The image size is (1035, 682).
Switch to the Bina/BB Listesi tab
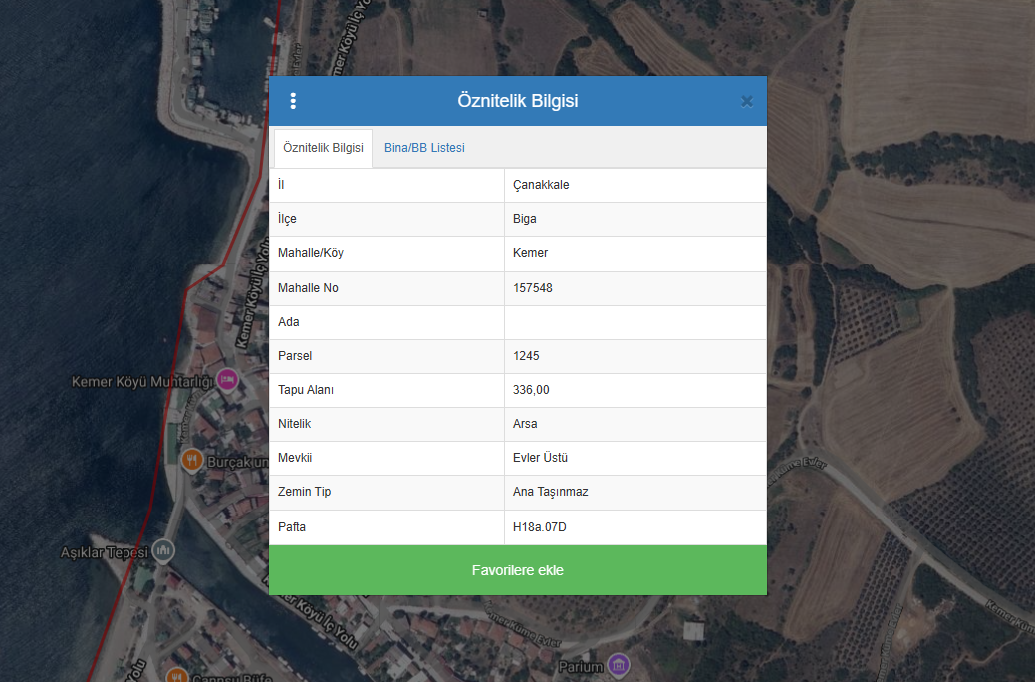(x=424, y=148)
